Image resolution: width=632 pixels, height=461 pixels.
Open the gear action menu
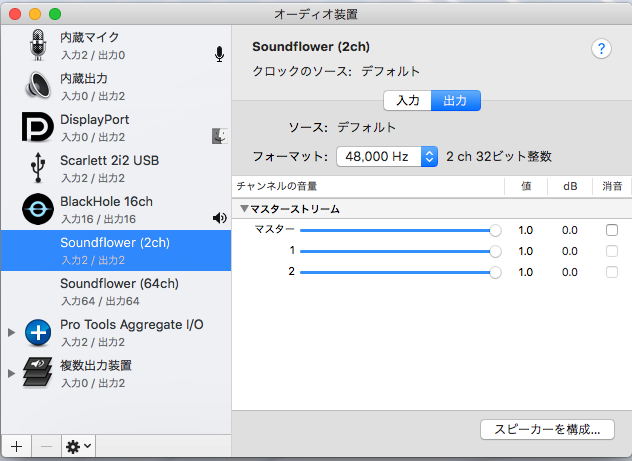tap(78, 446)
